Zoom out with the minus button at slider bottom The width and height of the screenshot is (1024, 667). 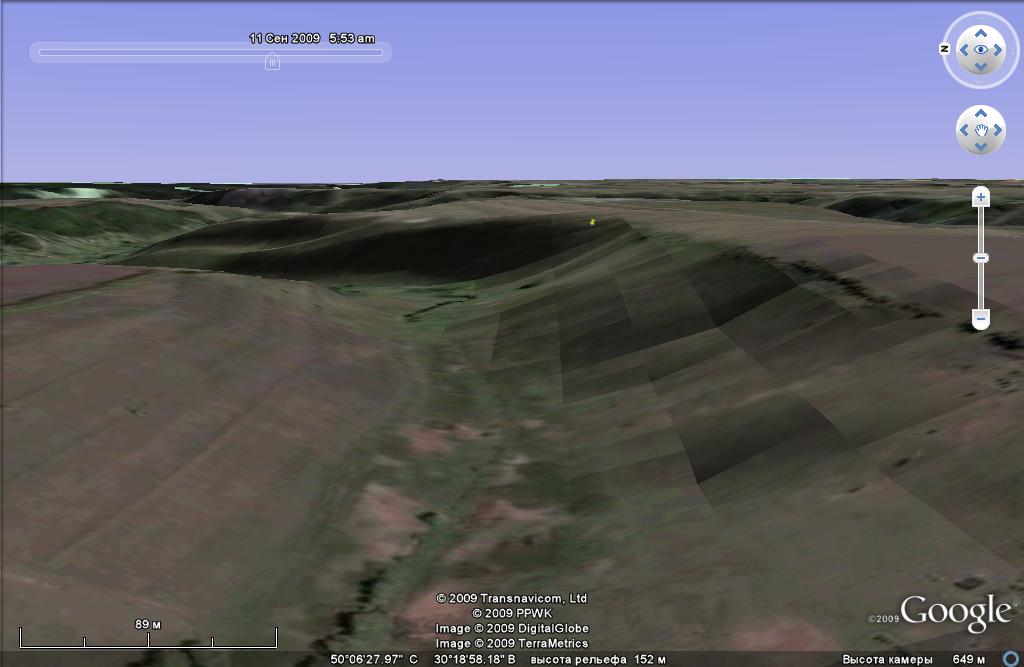[x=981, y=320]
